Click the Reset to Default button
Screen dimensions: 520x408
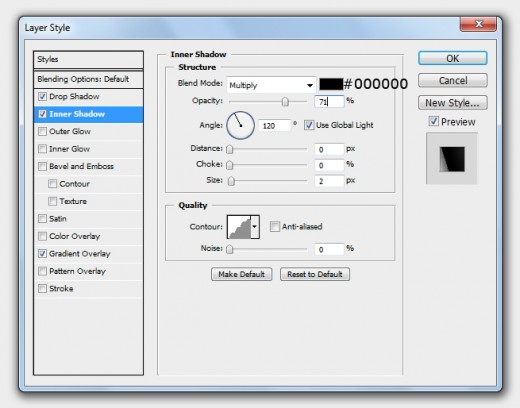(315, 274)
